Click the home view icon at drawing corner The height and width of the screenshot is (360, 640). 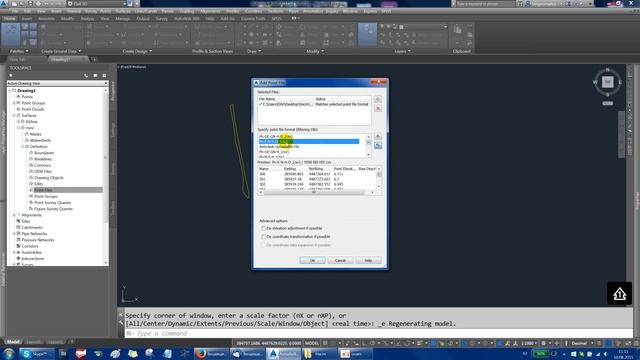(620, 293)
